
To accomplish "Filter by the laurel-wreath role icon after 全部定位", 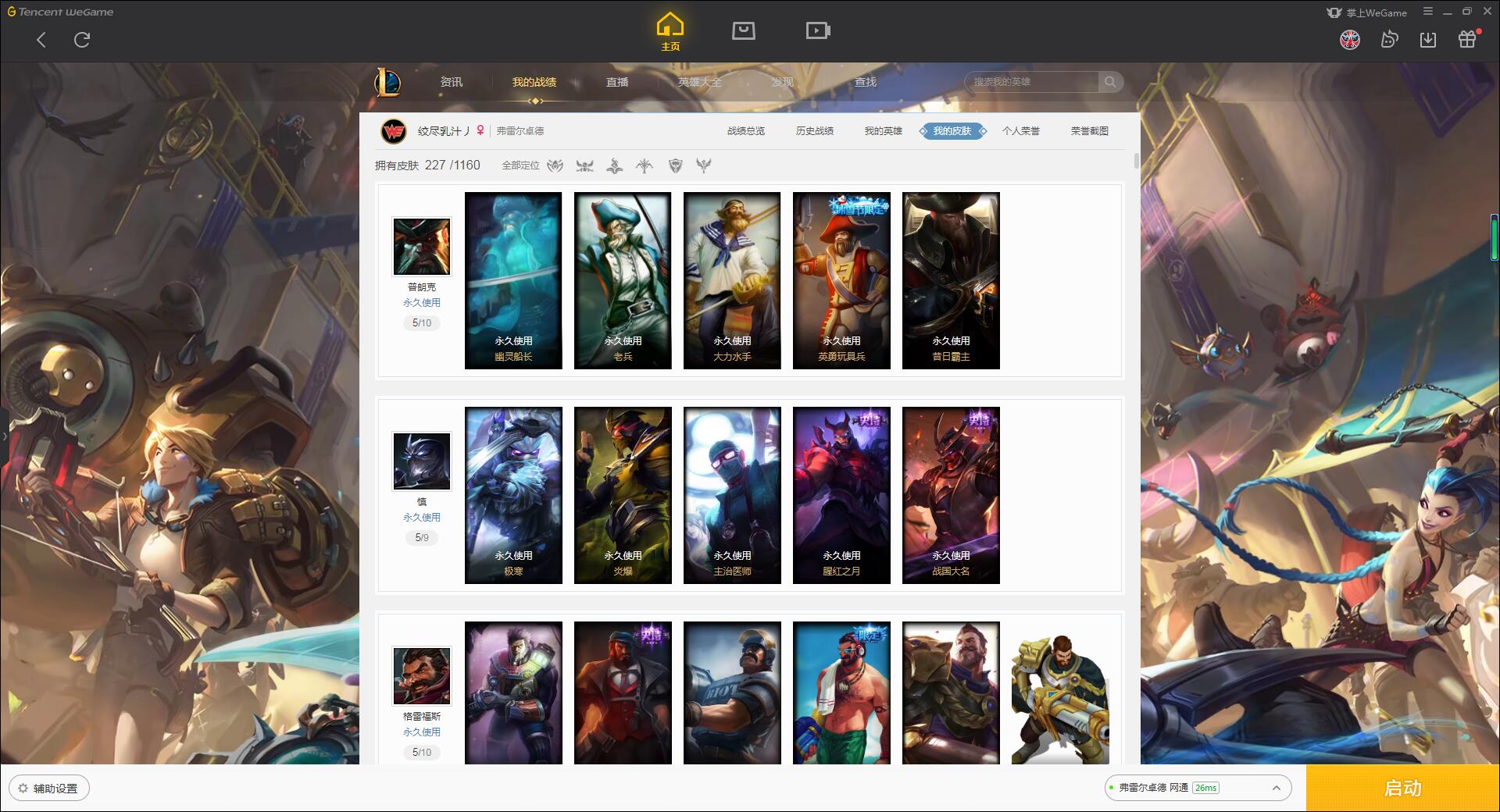I will pos(555,166).
